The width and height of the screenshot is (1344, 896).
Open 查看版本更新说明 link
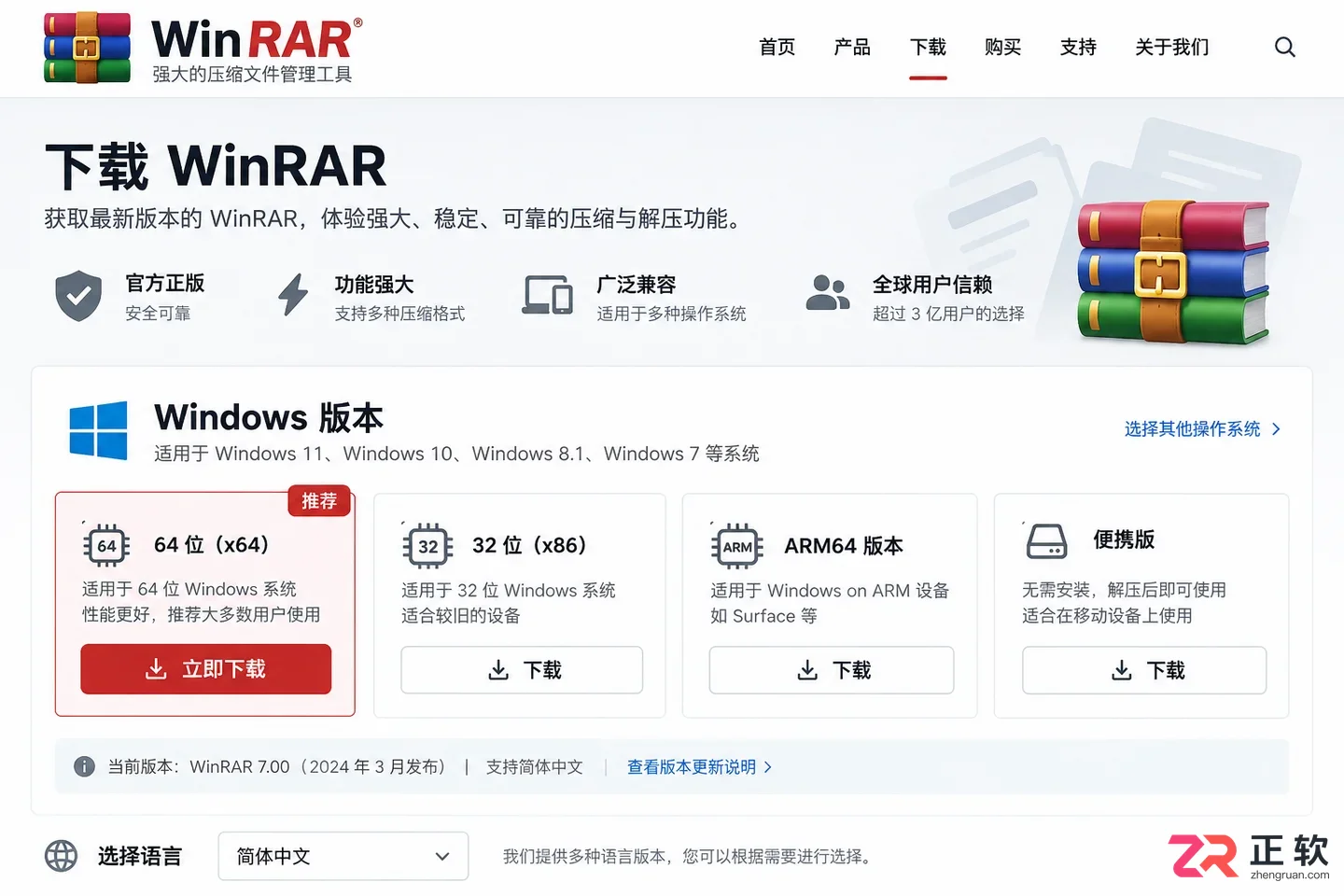pos(700,766)
